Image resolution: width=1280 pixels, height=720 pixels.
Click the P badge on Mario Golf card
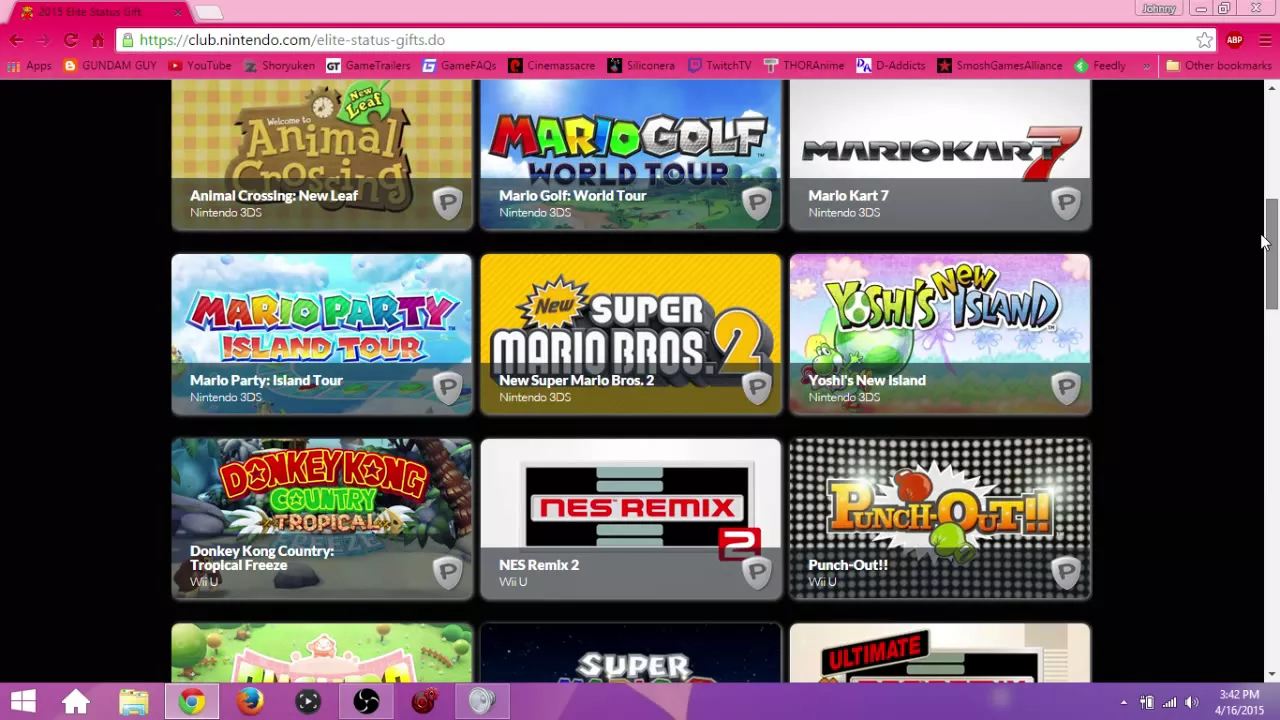coord(757,203)
